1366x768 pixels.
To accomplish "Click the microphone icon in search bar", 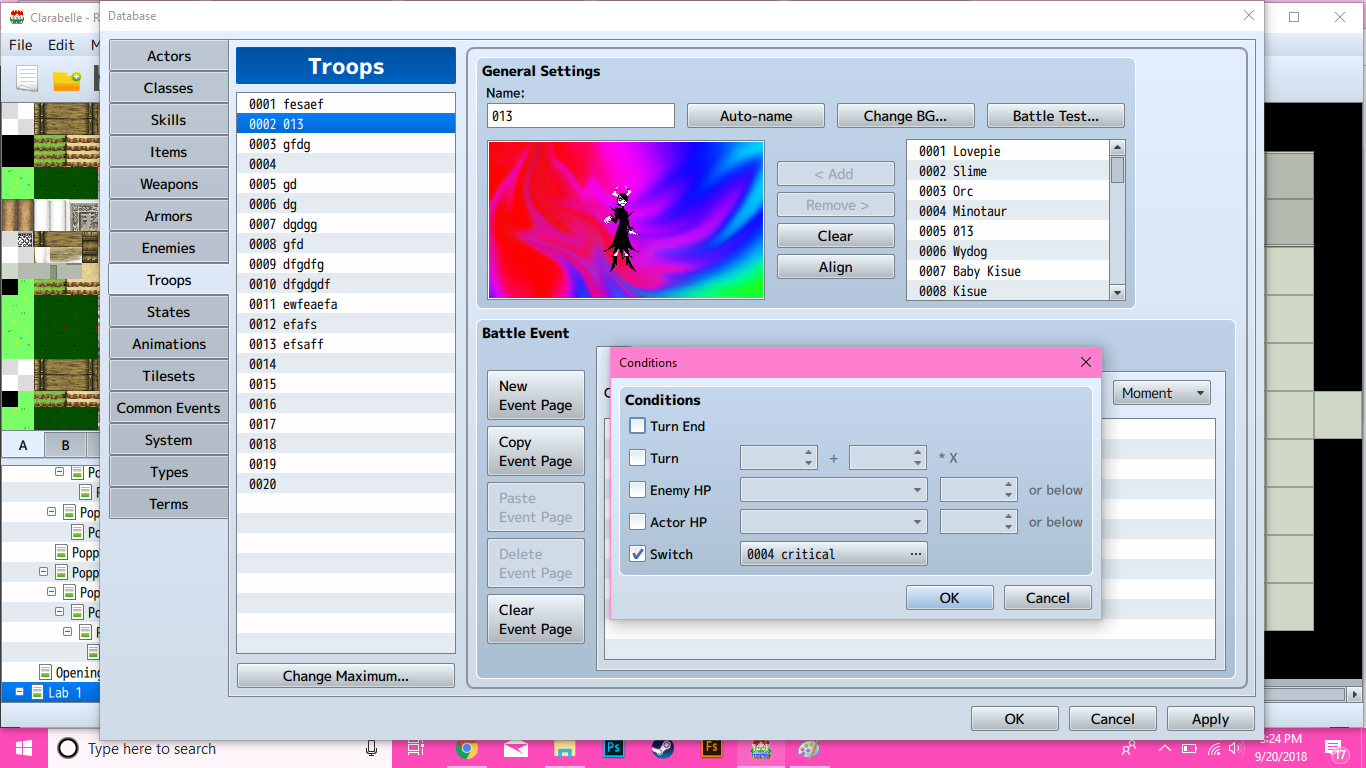I will click(x=371, y=748).
